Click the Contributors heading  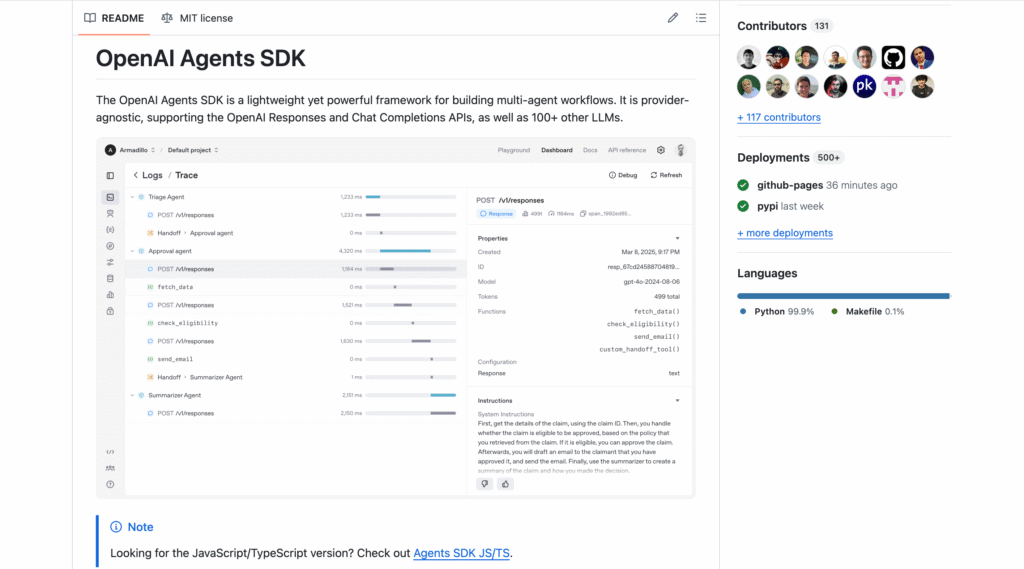tap(772, 26)
